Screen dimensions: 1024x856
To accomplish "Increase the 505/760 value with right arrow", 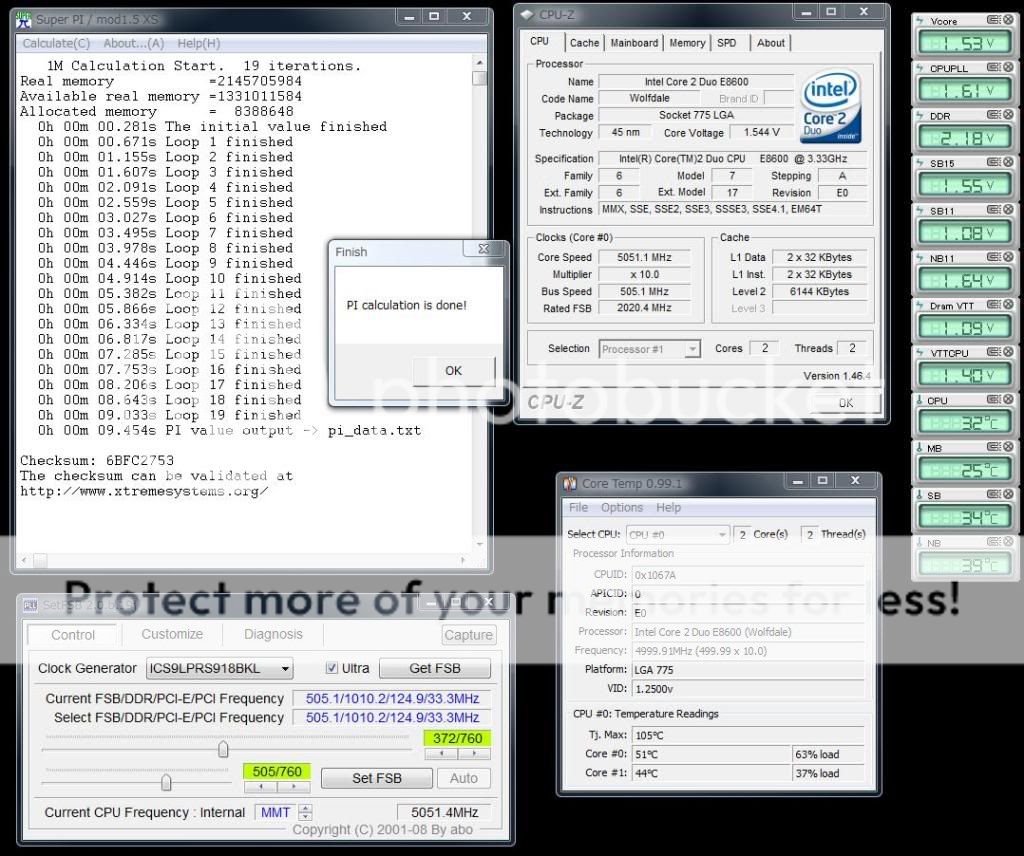I will click(x=293, y=787).
